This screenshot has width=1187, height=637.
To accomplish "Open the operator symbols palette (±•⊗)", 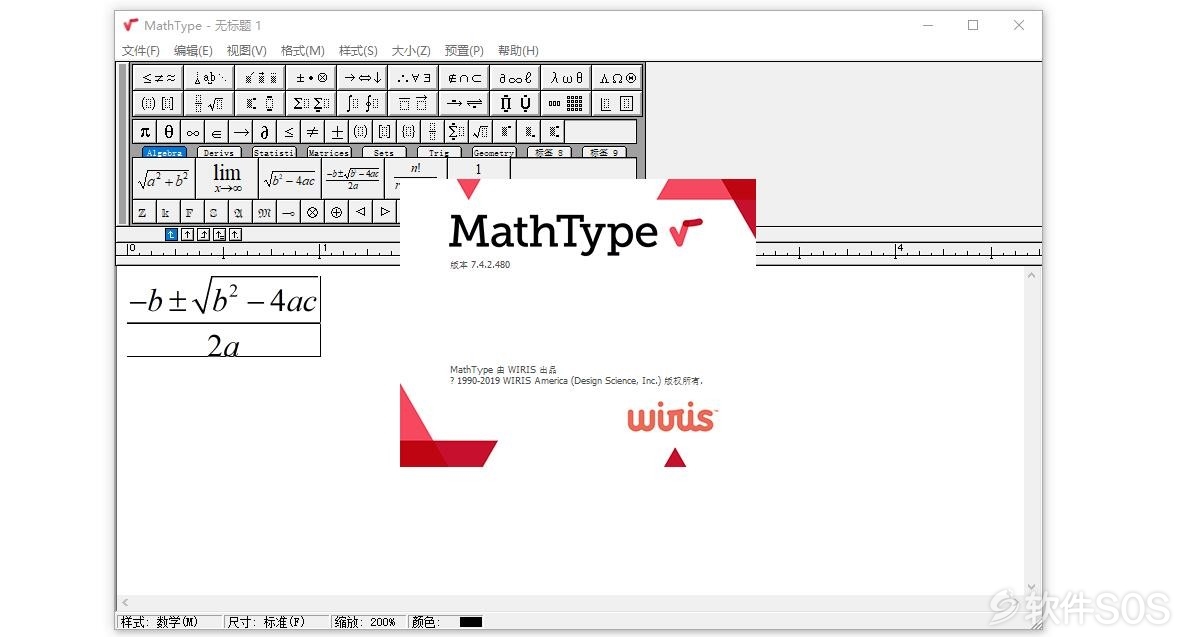I will coord(311,77).
